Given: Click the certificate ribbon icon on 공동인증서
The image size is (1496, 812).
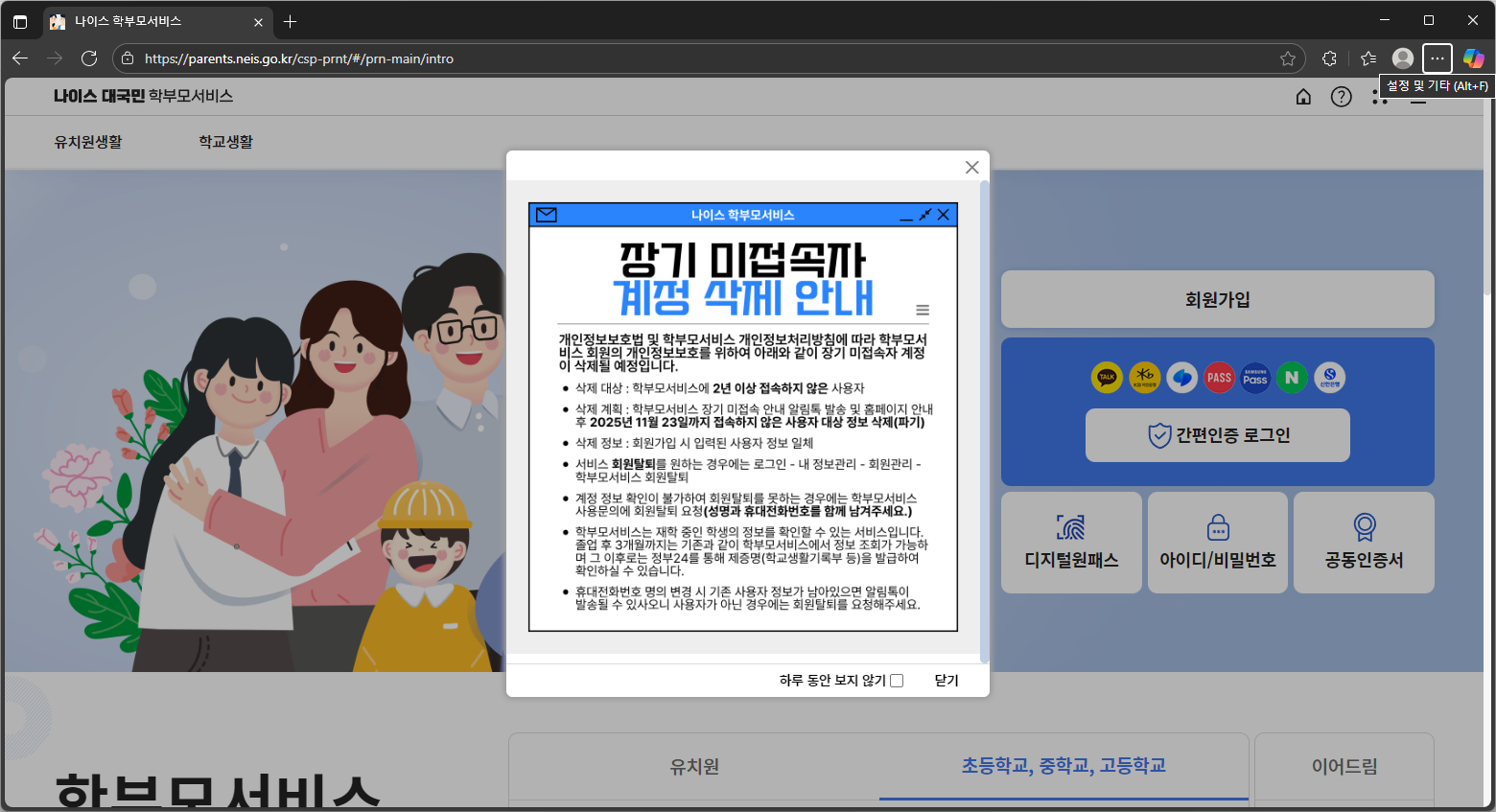Looking at the screenshot, I should click(1365, 526).
